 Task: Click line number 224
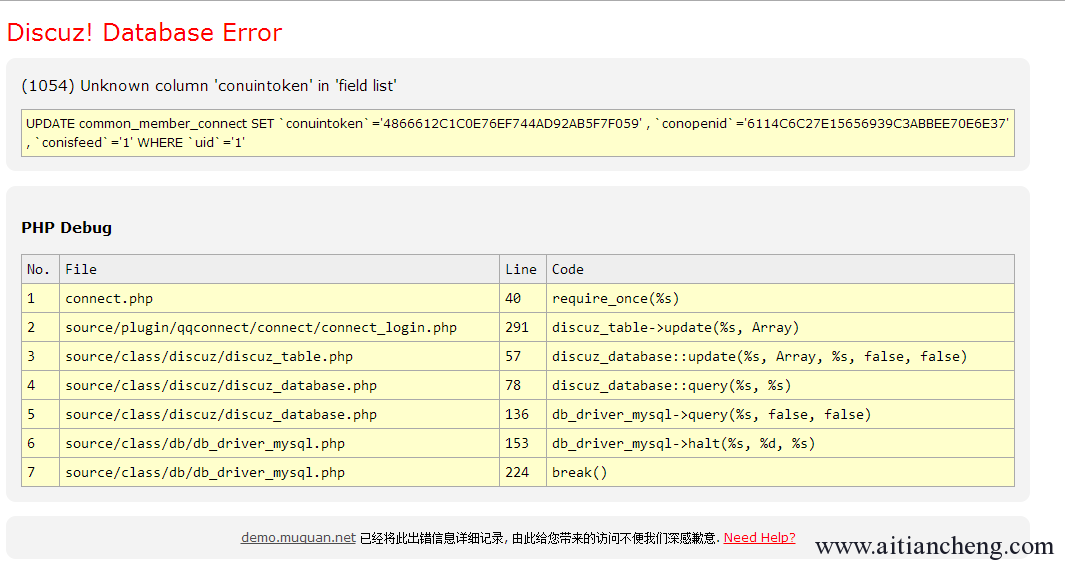pos(522,472)
